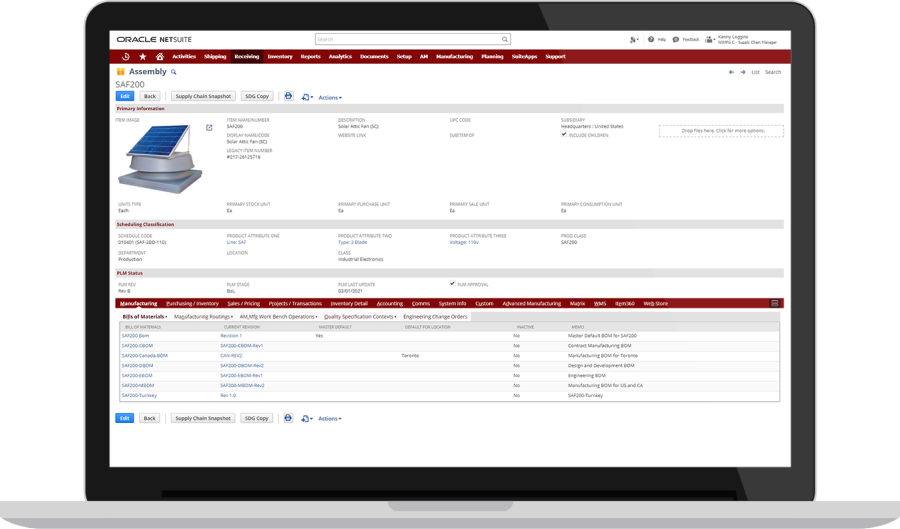Click the magnifier icon in the global search box

505,40
